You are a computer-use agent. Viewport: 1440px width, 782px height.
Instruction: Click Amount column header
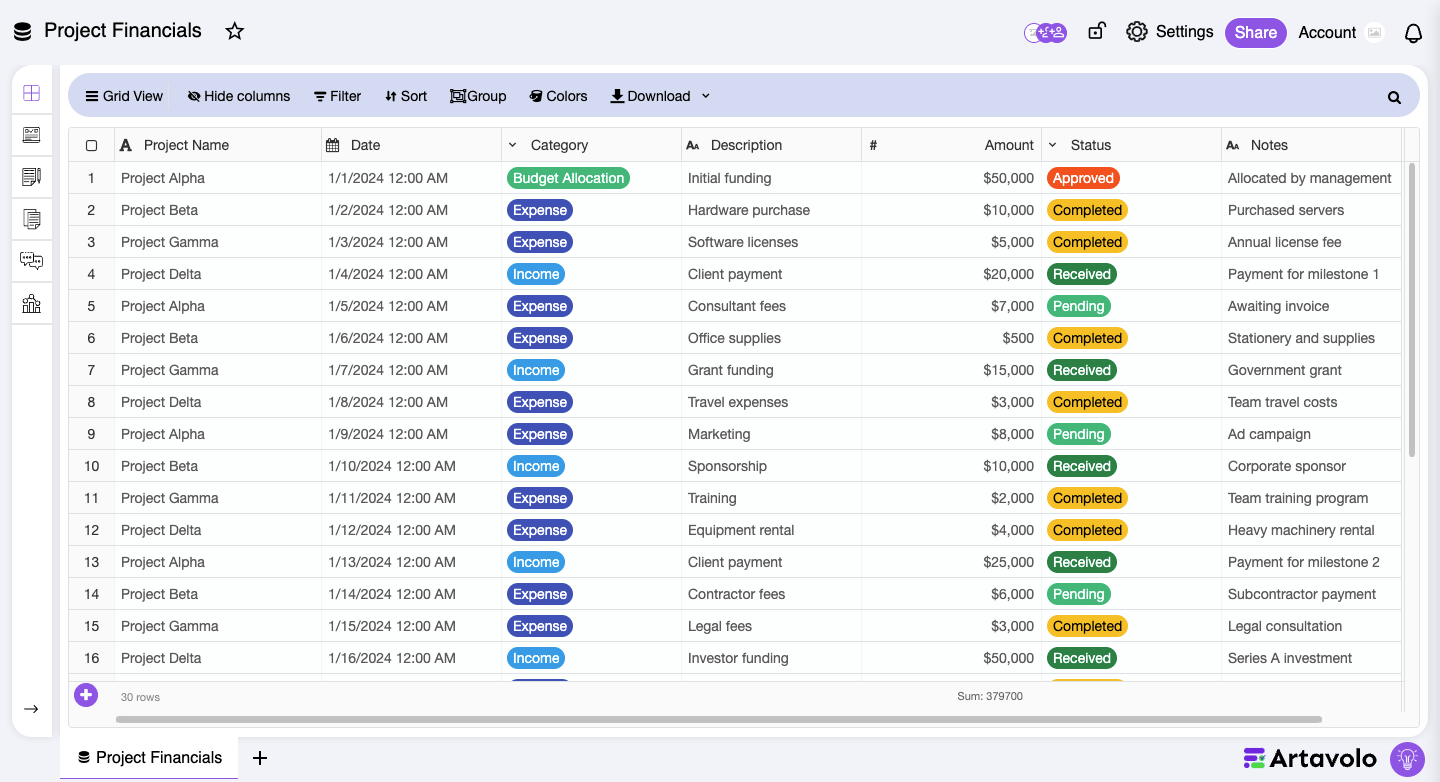click(951, 145)
